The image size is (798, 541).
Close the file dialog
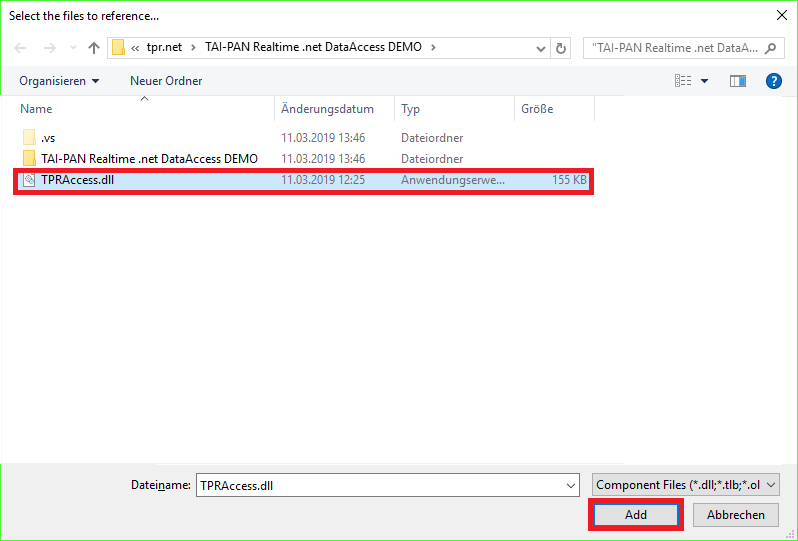(x=782, y=15)
